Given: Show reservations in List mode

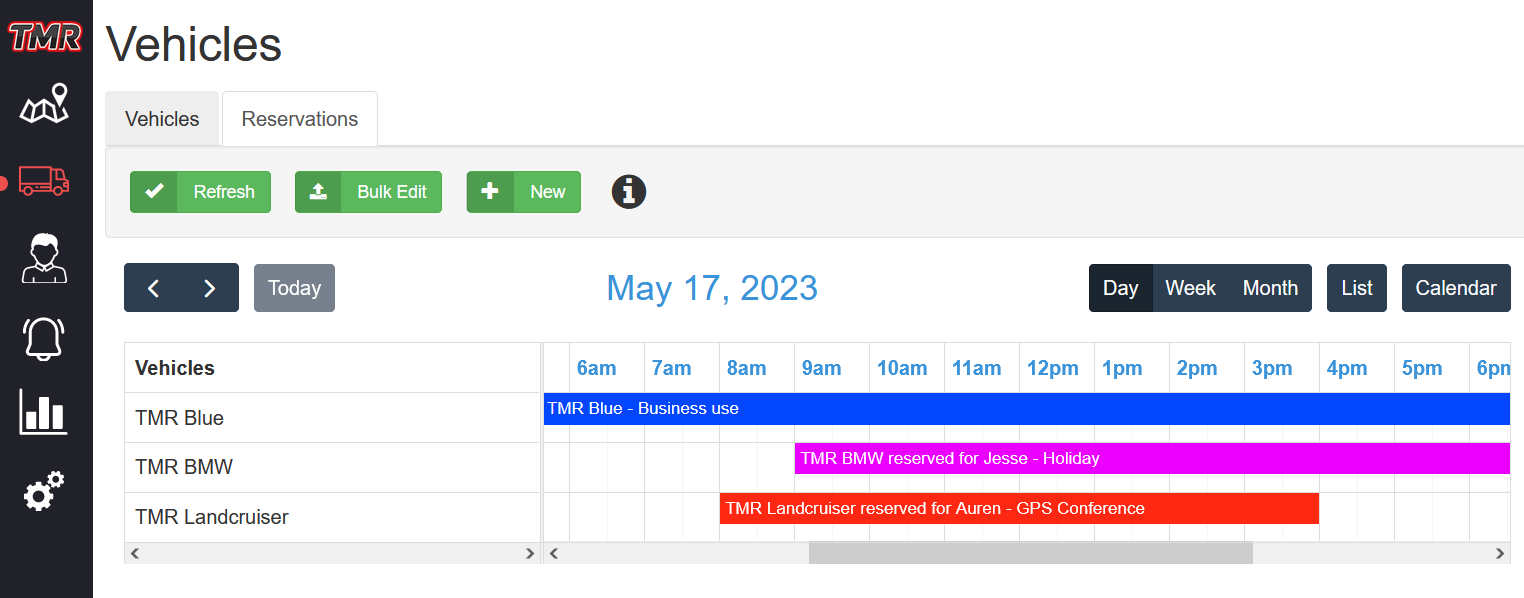Looking at the screenshot, I should [1357, 288].
